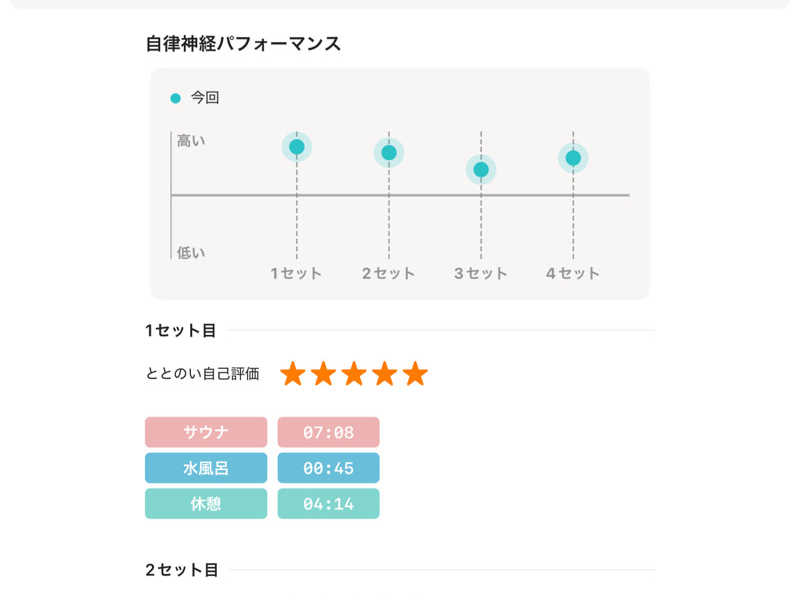The image size is (800, 600).
Task: Click the 自律神経パフォーマンス title
Action: point(243,43)
